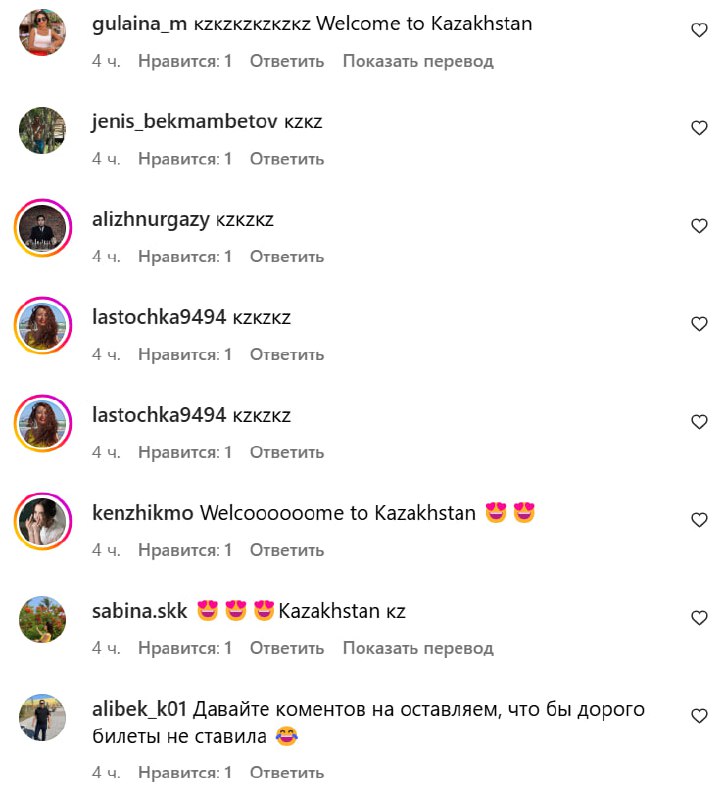Like kenzhikmo's Welcome to Kazakhstan comment
This screenshot has width=724, height=800.
pos(699,519)
